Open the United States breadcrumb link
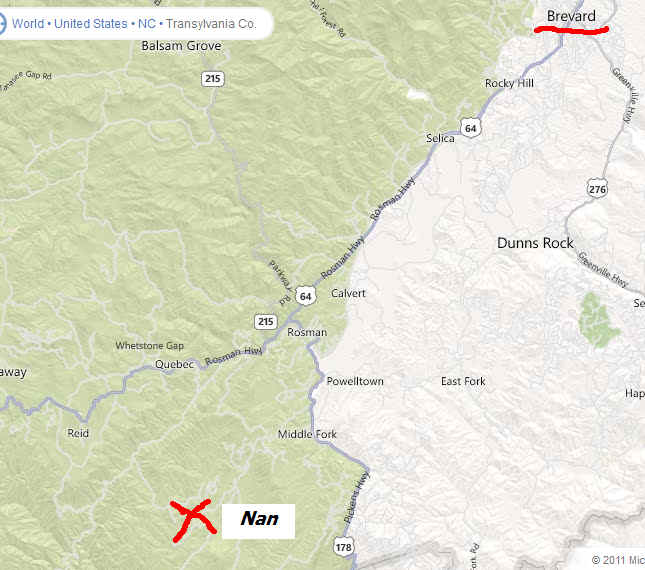 90,23
